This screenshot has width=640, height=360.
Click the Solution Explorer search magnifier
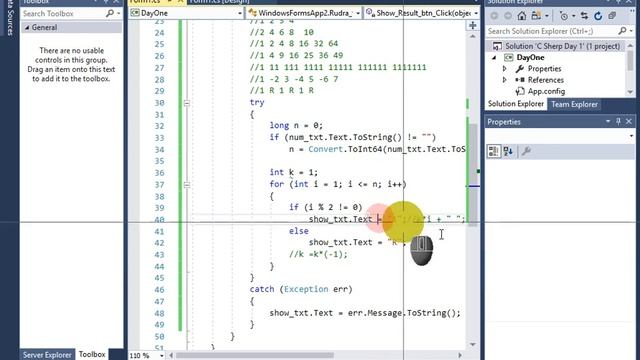[x=622, y=31]
